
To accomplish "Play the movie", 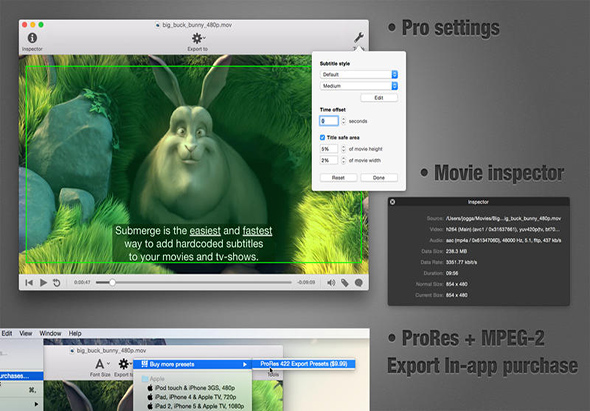I will (x=43, y=283).
